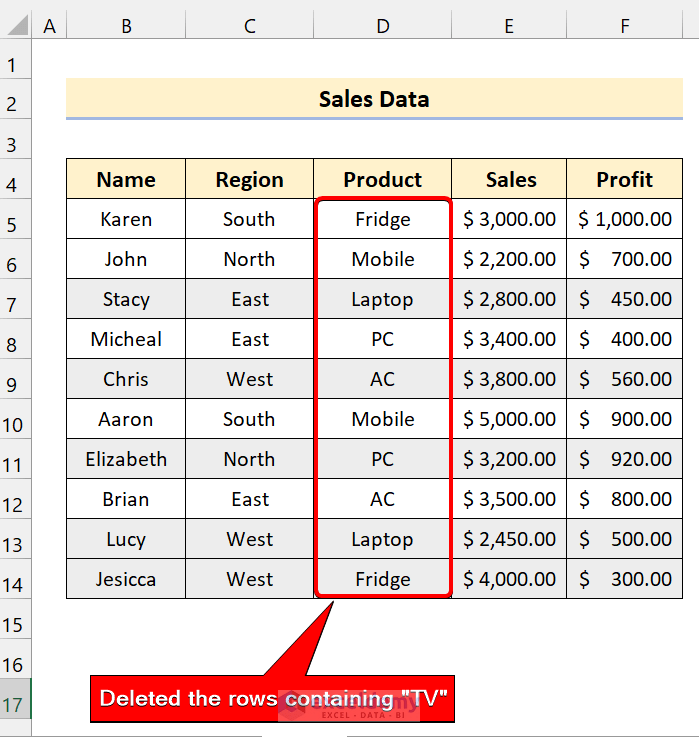Select the $ 5,000.00 sales cell
The image size is (699, 737).
point(509,418)
